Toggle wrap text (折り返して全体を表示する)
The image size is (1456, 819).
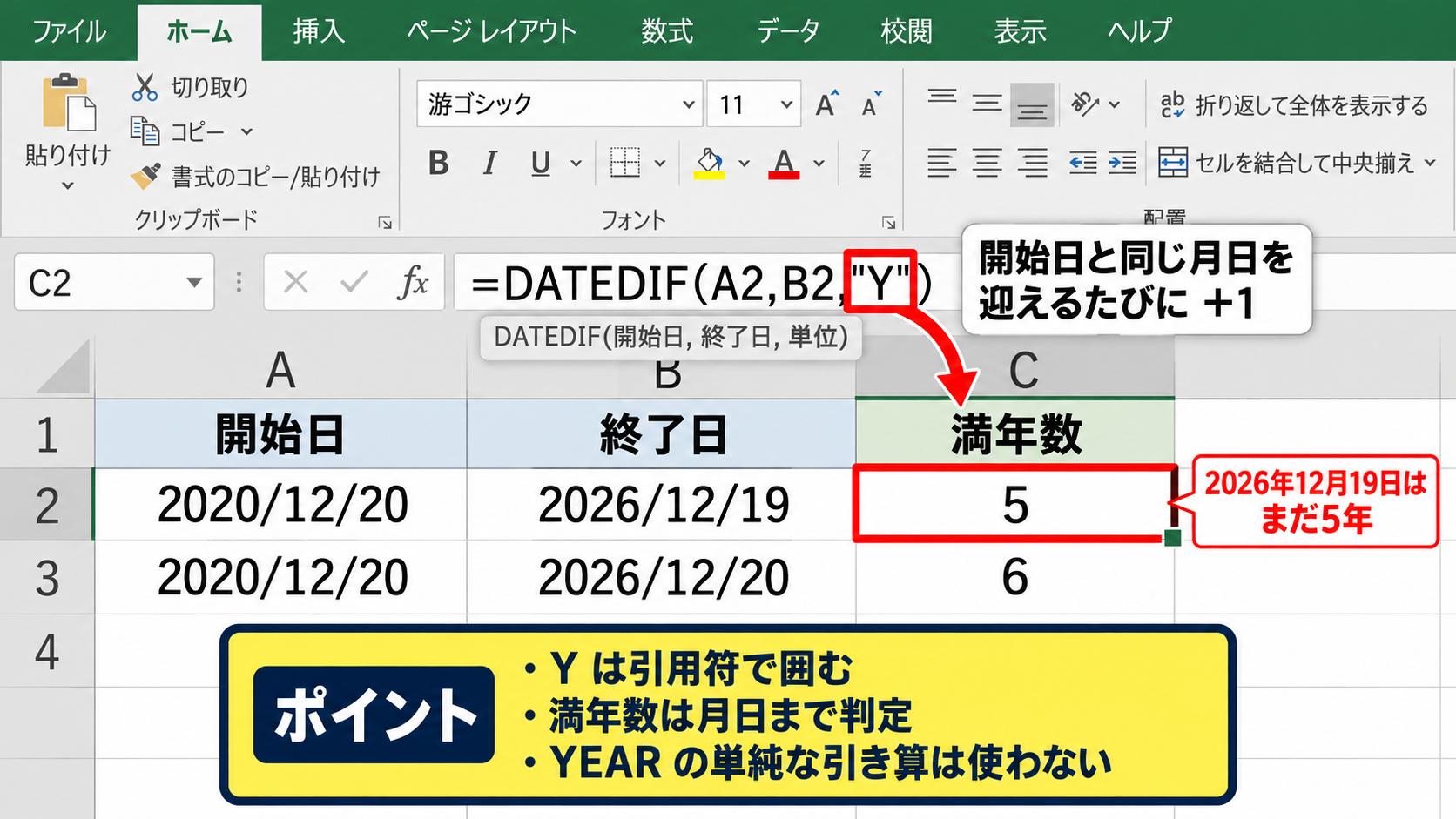coord(1293,105)
